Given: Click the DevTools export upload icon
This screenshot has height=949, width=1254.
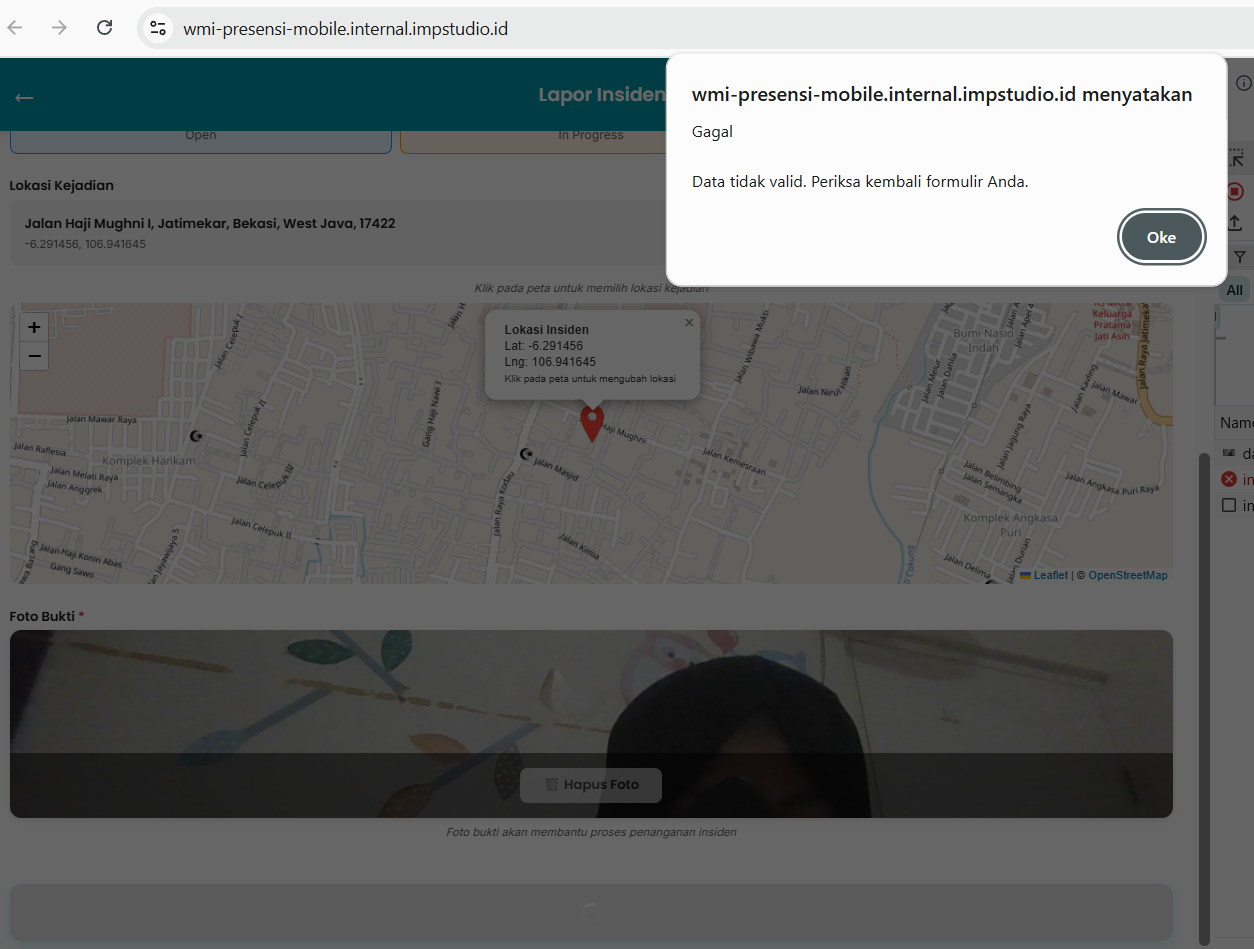Looking at the screenshot, I should [x=1235, y=223].
